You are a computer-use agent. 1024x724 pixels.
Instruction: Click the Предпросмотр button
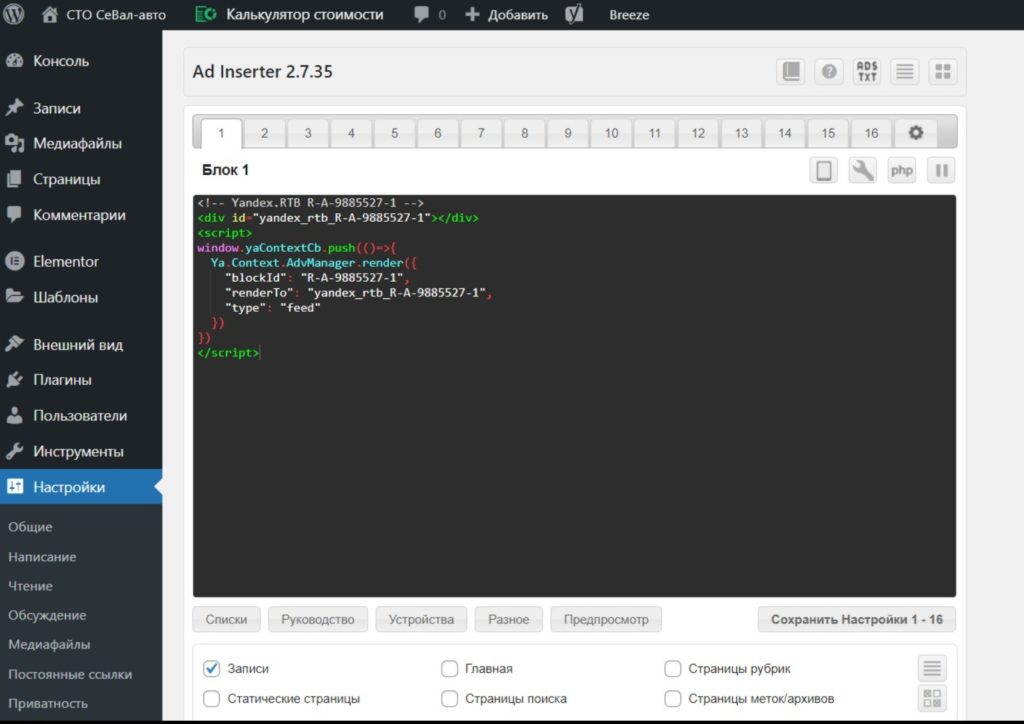click(606, 620)
